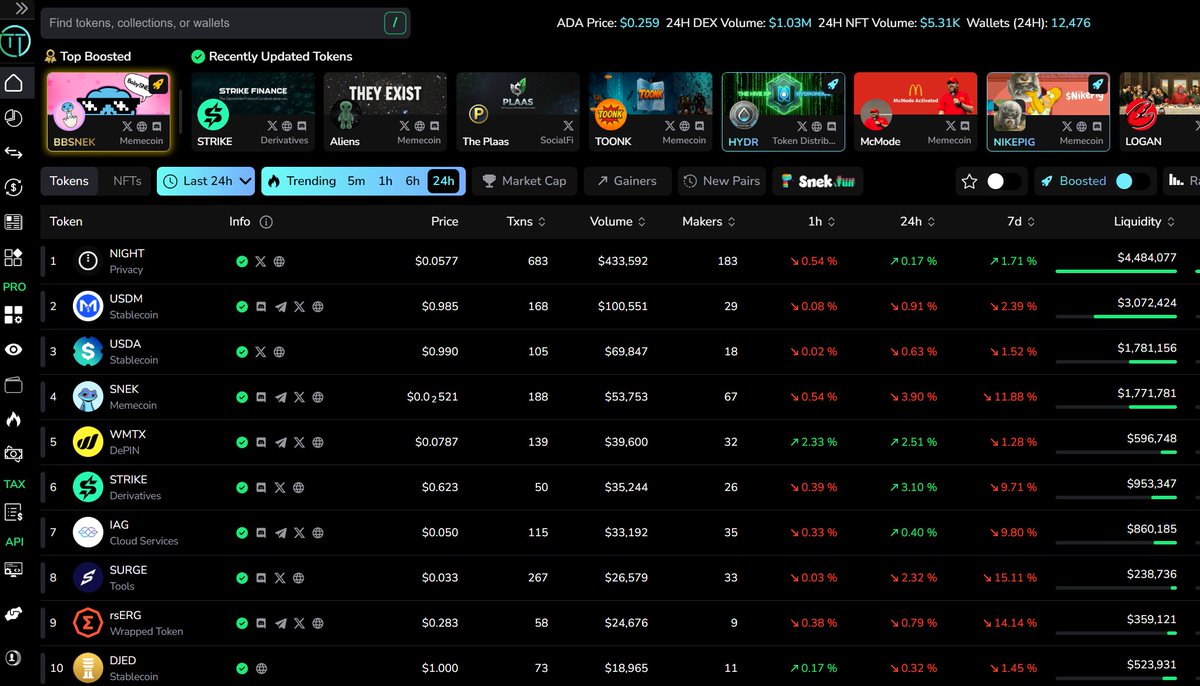
Task: Open the dollar-cycle sidebar icon
Action: click(x=14, y=187)
